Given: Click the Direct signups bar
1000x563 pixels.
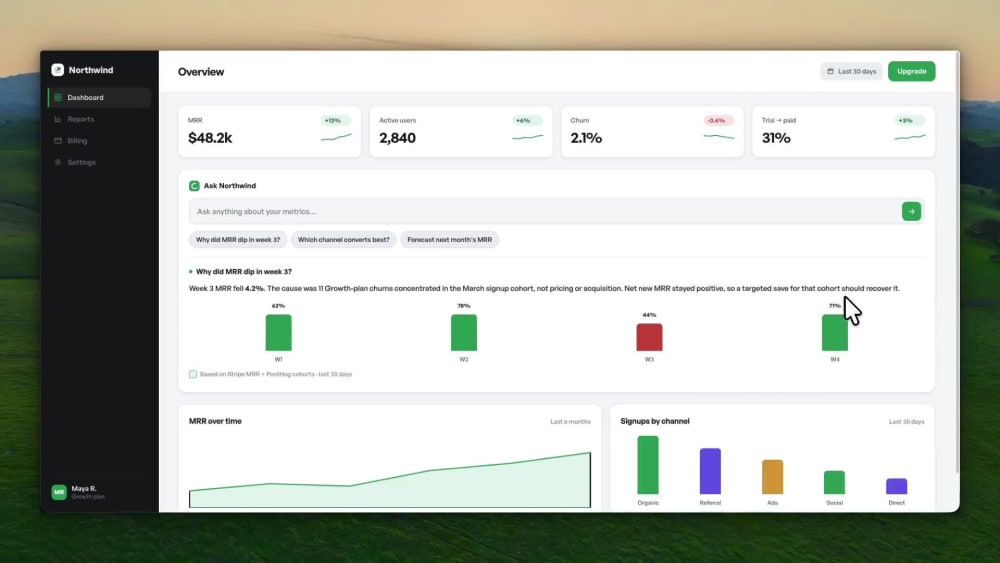Looking at the screenshot, I should tap(897, 486).
